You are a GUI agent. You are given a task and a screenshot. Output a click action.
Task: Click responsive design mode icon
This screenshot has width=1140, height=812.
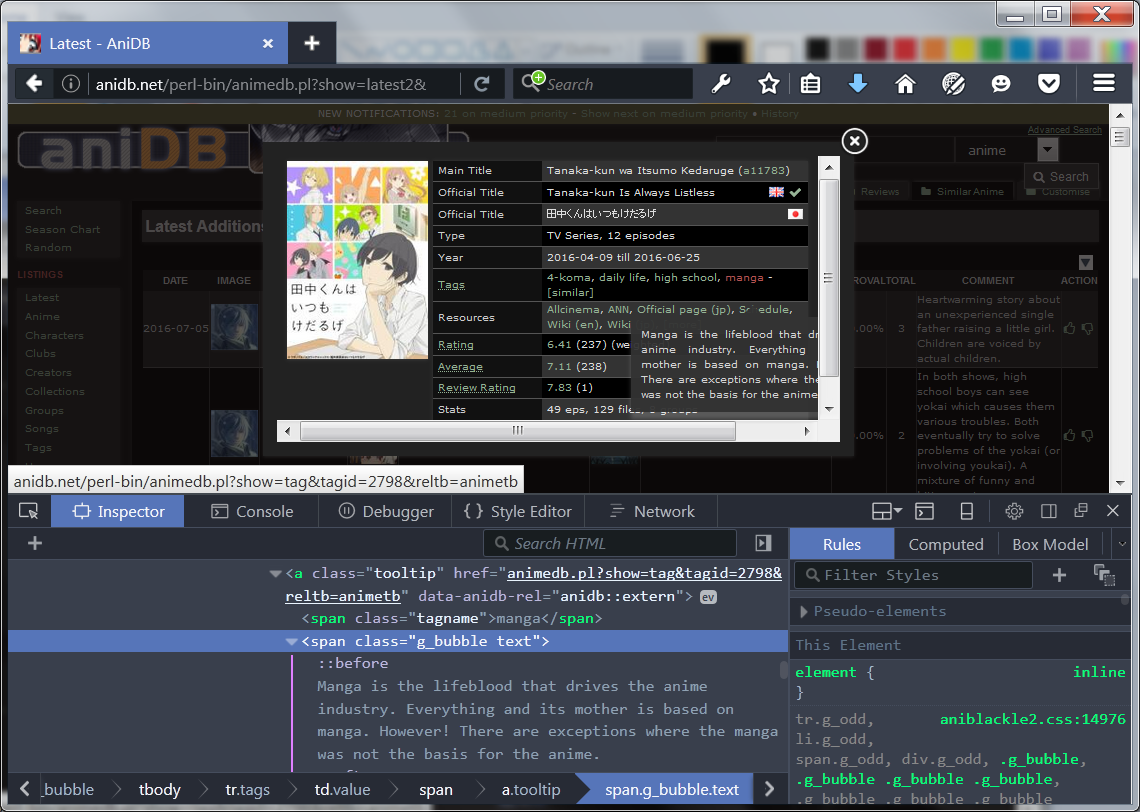[966, 511]
